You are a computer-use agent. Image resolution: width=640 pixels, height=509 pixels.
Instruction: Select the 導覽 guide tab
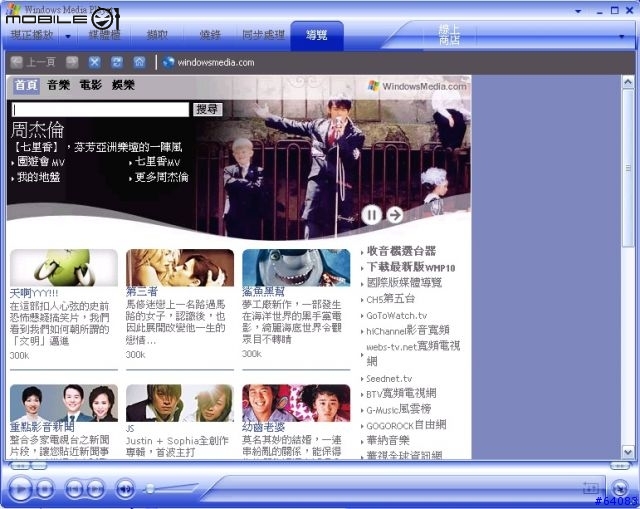click(317, 36)
